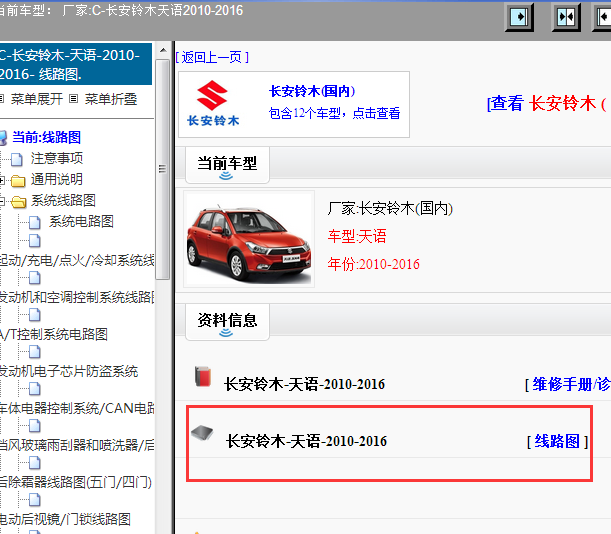Expand the 通用说明 folder plus toggle
Screen dimensions: 611x534
point(2,180)
